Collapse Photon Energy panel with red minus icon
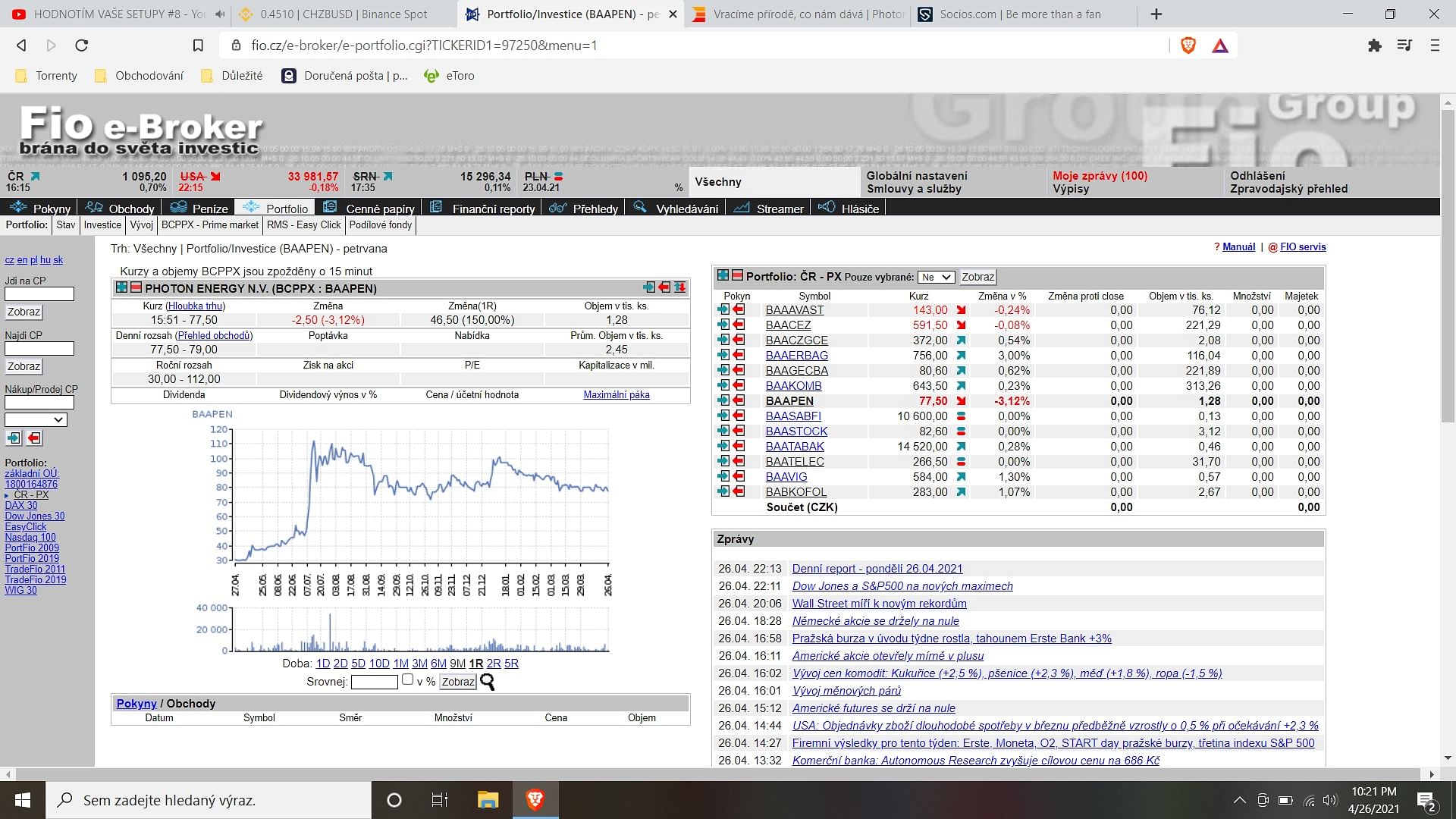The height and width of the screenshot is (819, 1456). click(136, 287)
